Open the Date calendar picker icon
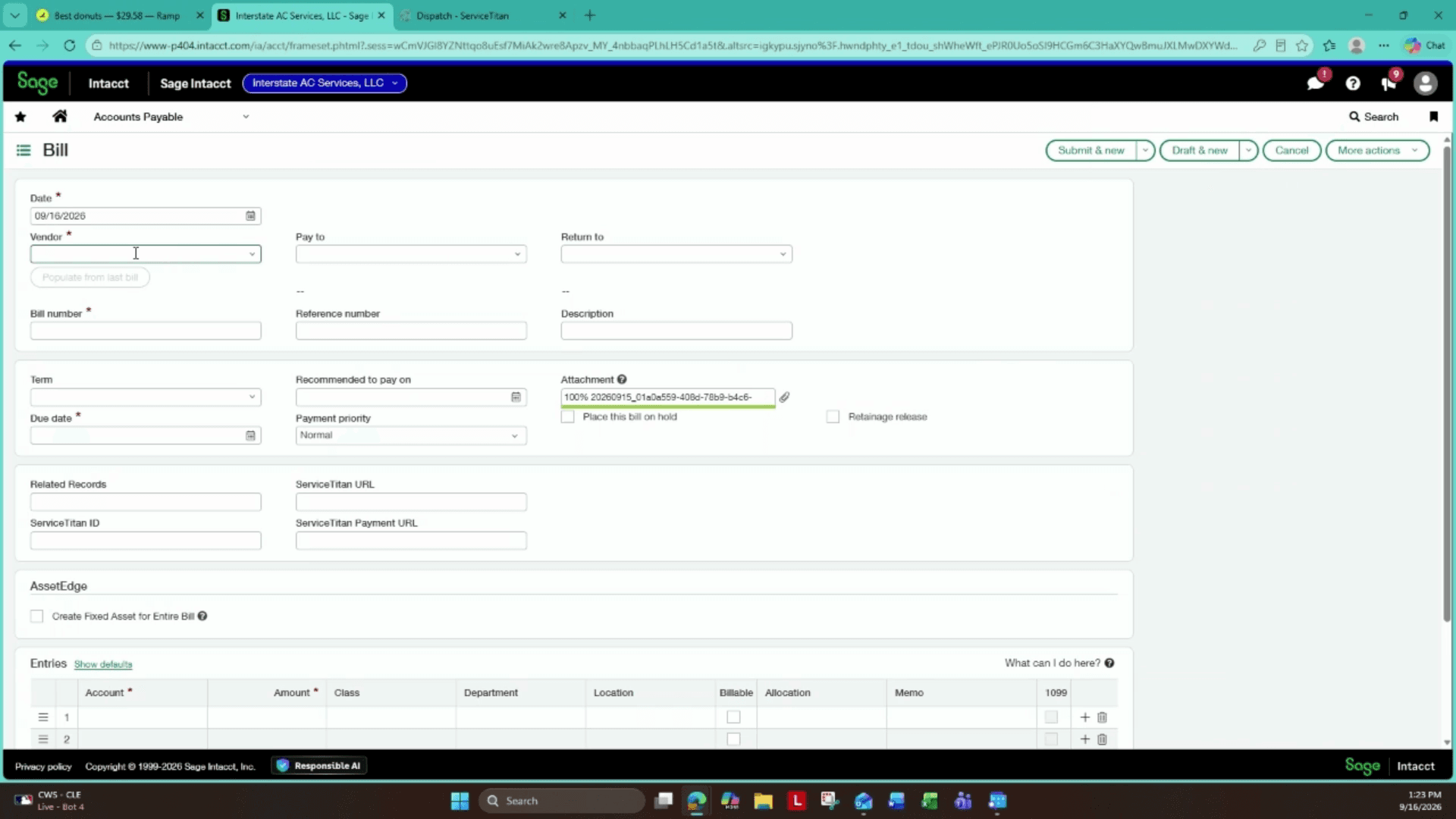The height and width of the screenshot is (819, 1456). click(250, 216)
